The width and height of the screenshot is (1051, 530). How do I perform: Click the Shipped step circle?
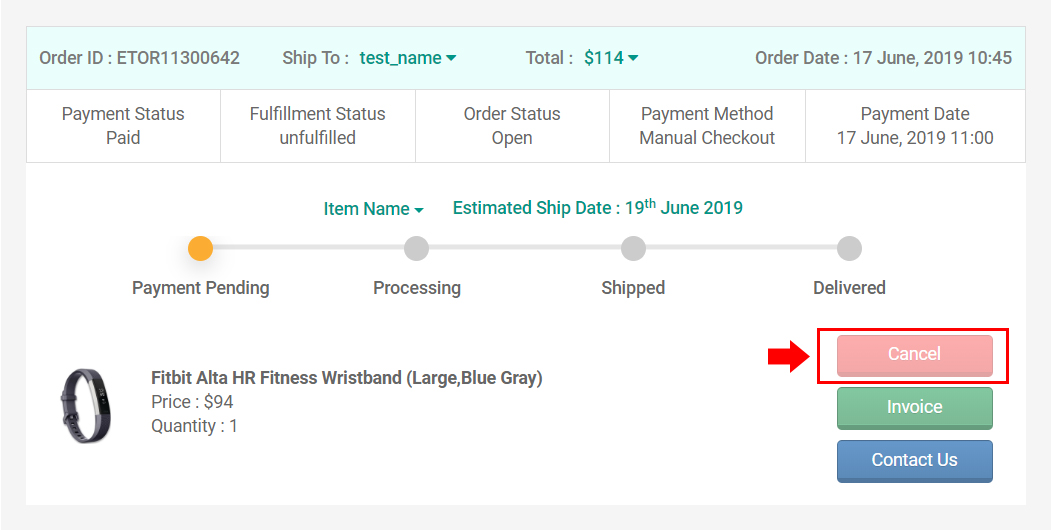tap(633, 248)
